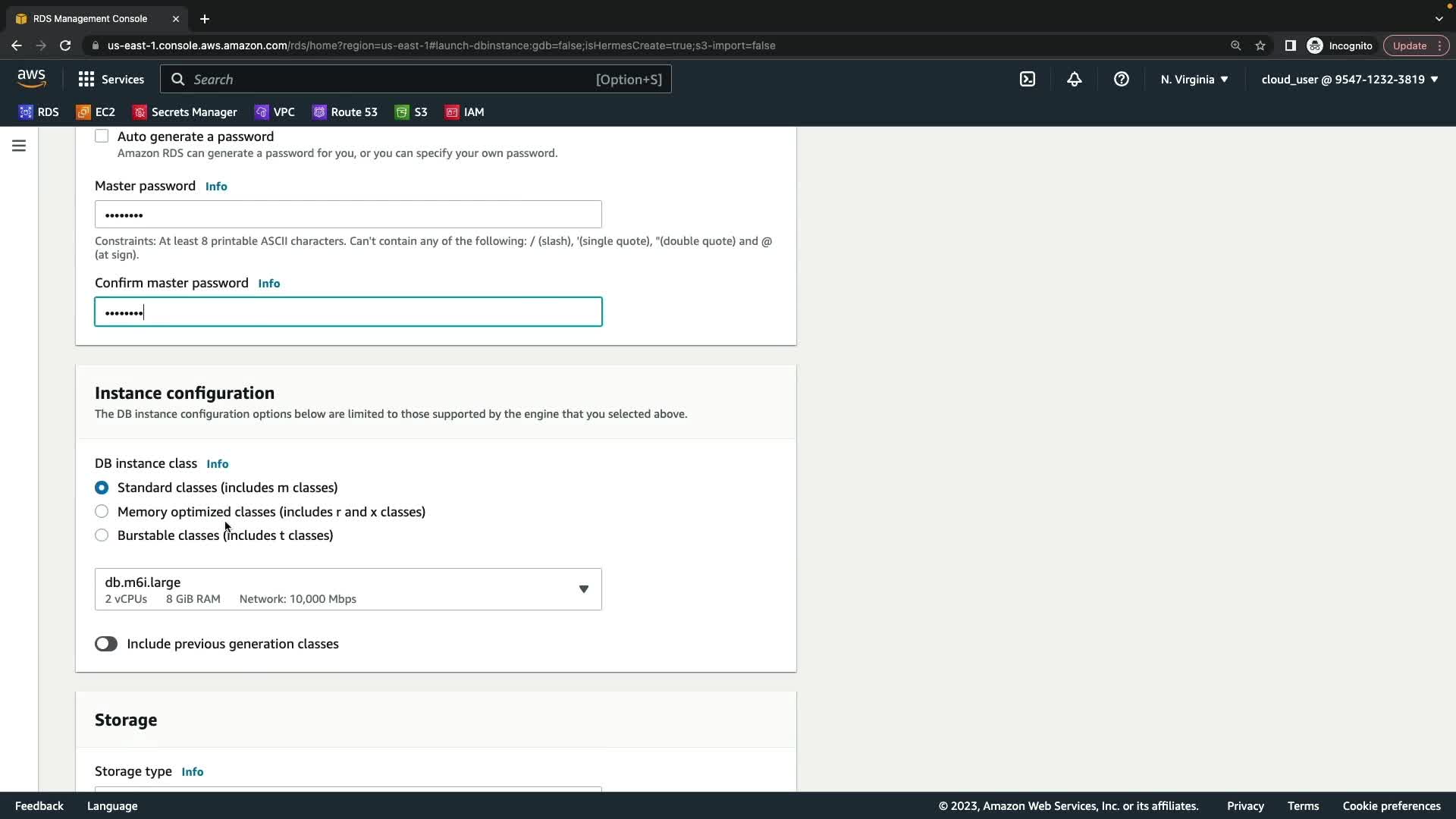
Task: Click the AWS logo home icon
Action: pos(31,78)
